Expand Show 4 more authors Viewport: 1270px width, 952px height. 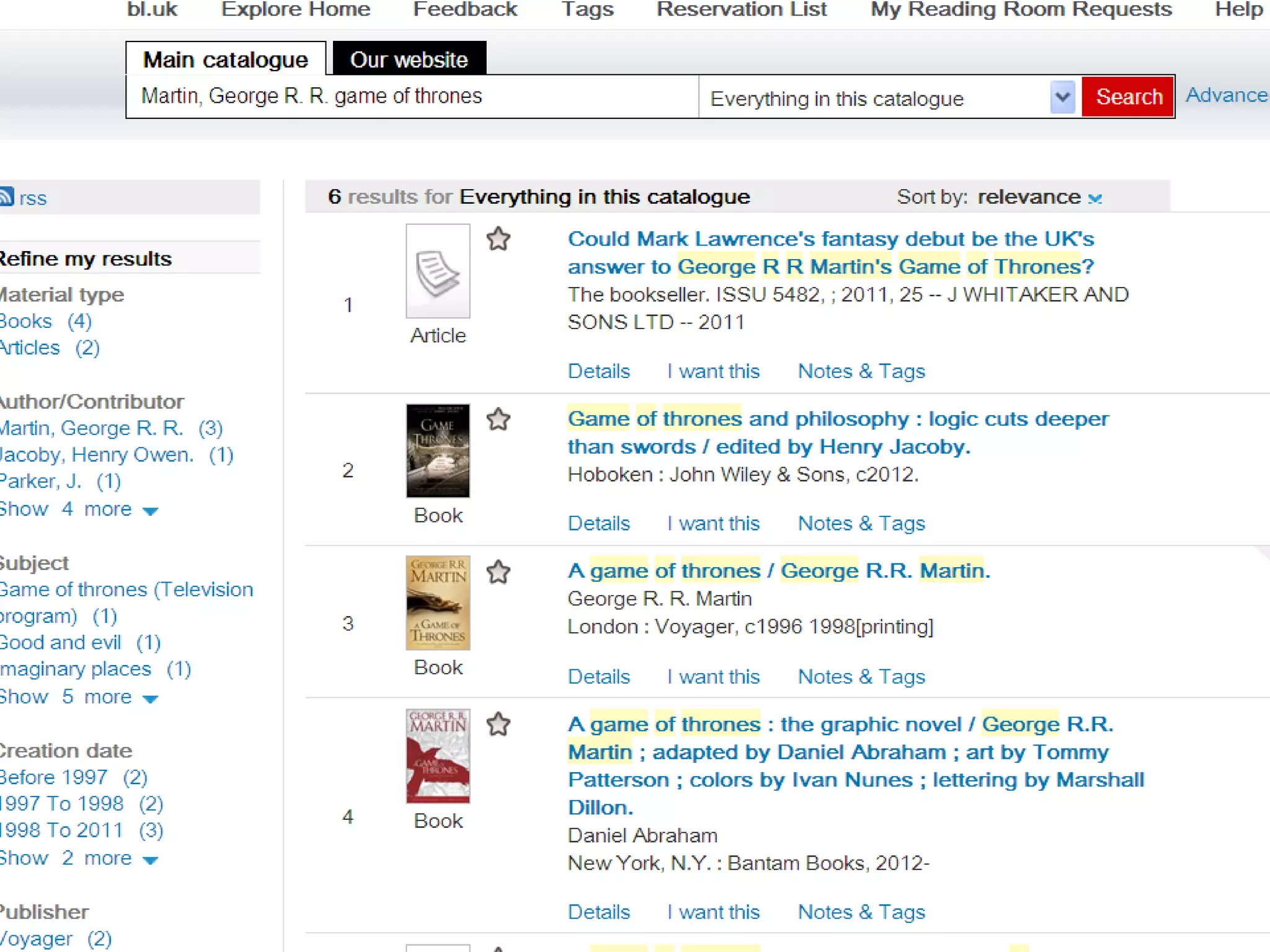pos(79,509)
